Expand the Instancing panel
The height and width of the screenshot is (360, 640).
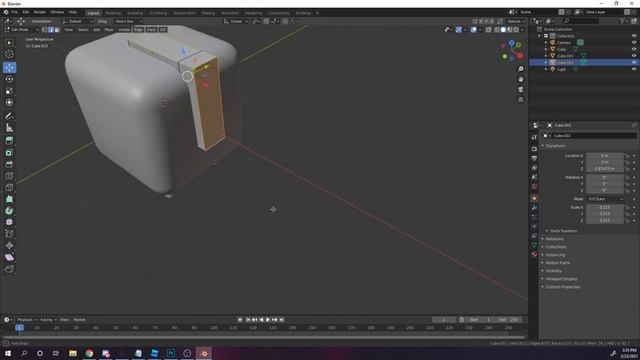(555, 255)
